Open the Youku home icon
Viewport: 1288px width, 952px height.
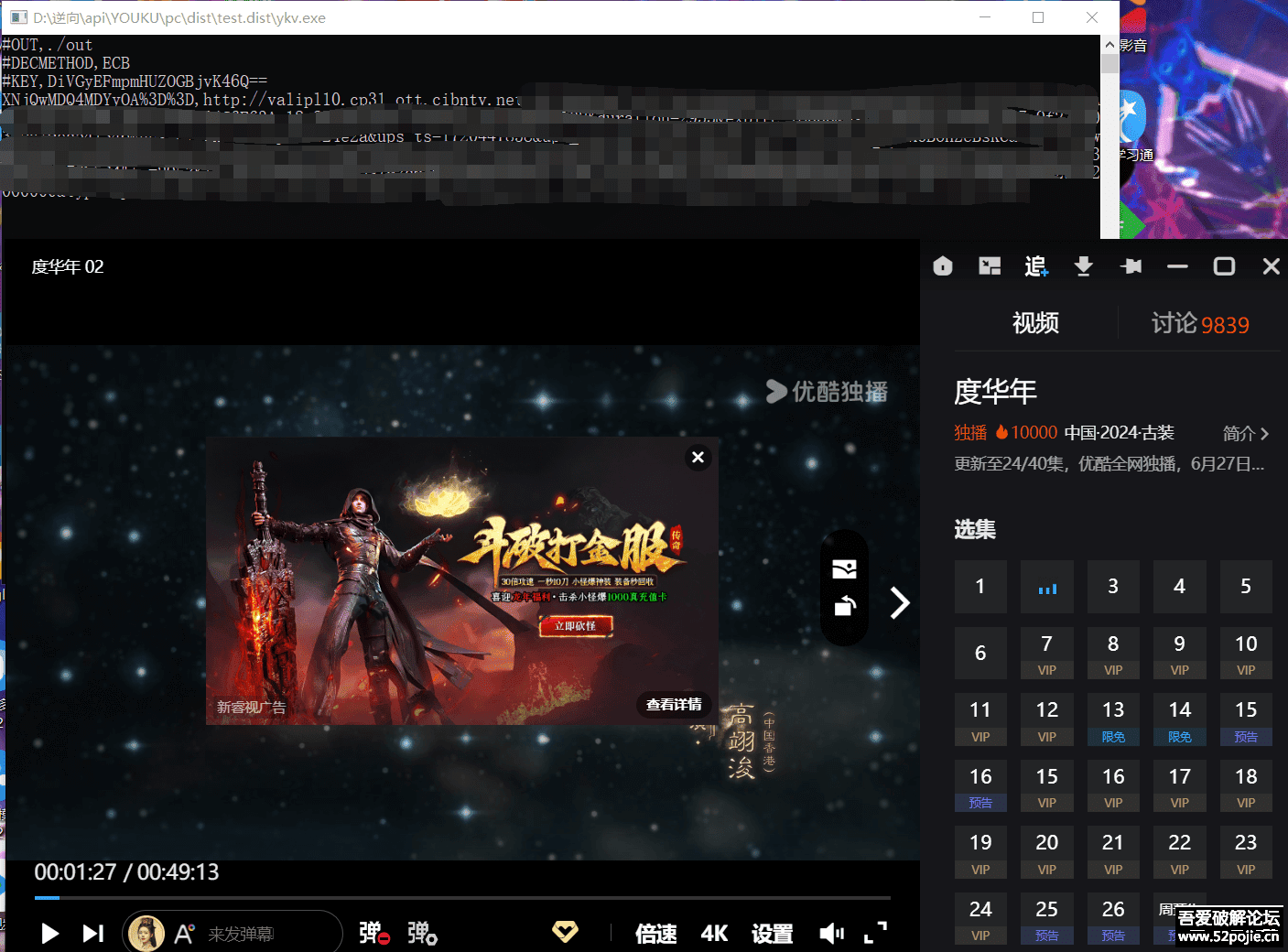click(x=943, y=266)
